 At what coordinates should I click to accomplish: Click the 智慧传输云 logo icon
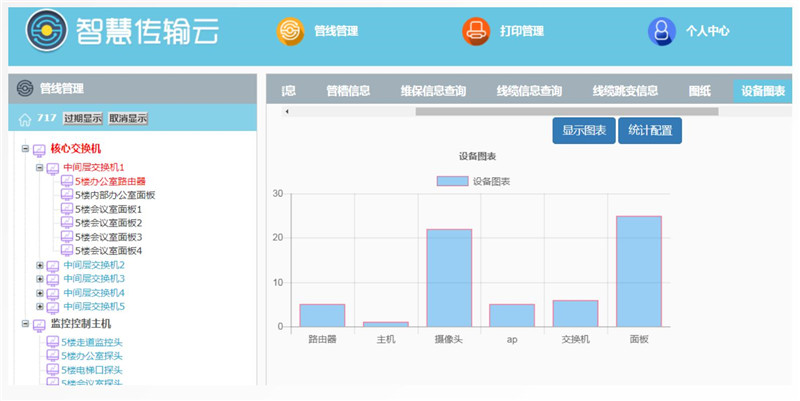coord(45,31)
